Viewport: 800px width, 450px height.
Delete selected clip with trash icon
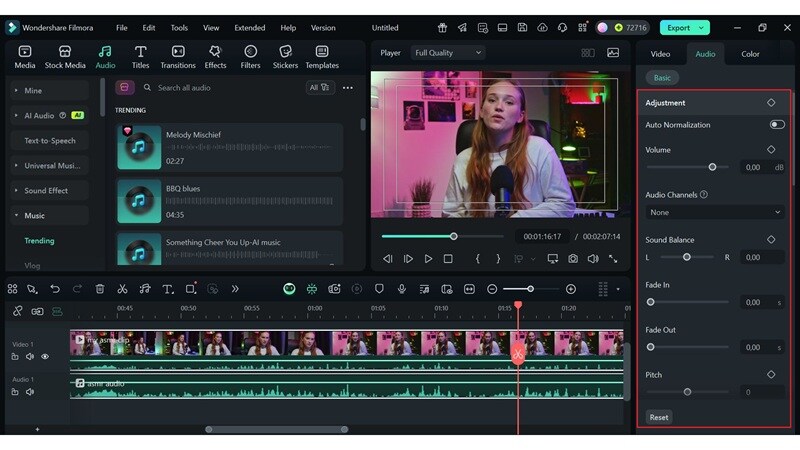(100, 289)
